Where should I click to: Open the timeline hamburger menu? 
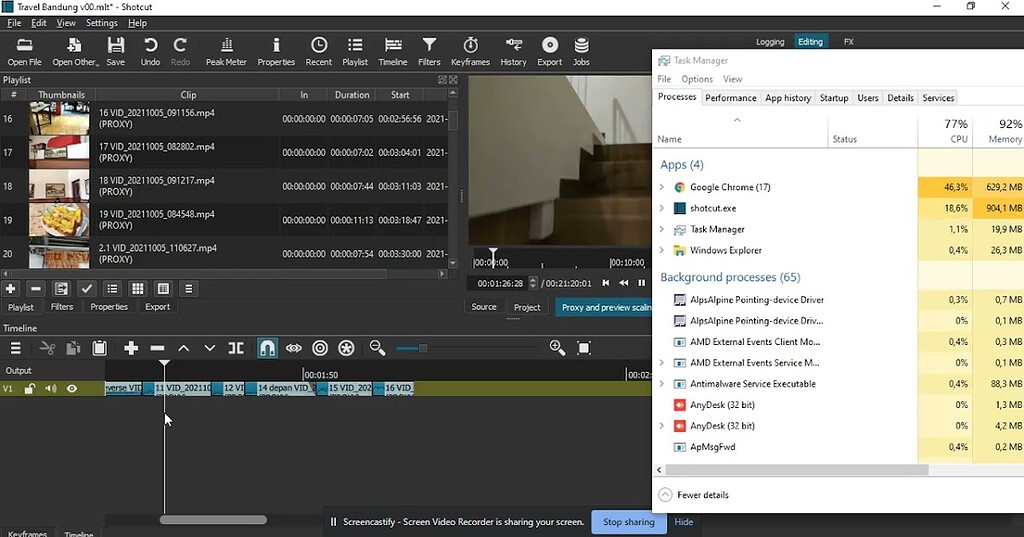16,348
